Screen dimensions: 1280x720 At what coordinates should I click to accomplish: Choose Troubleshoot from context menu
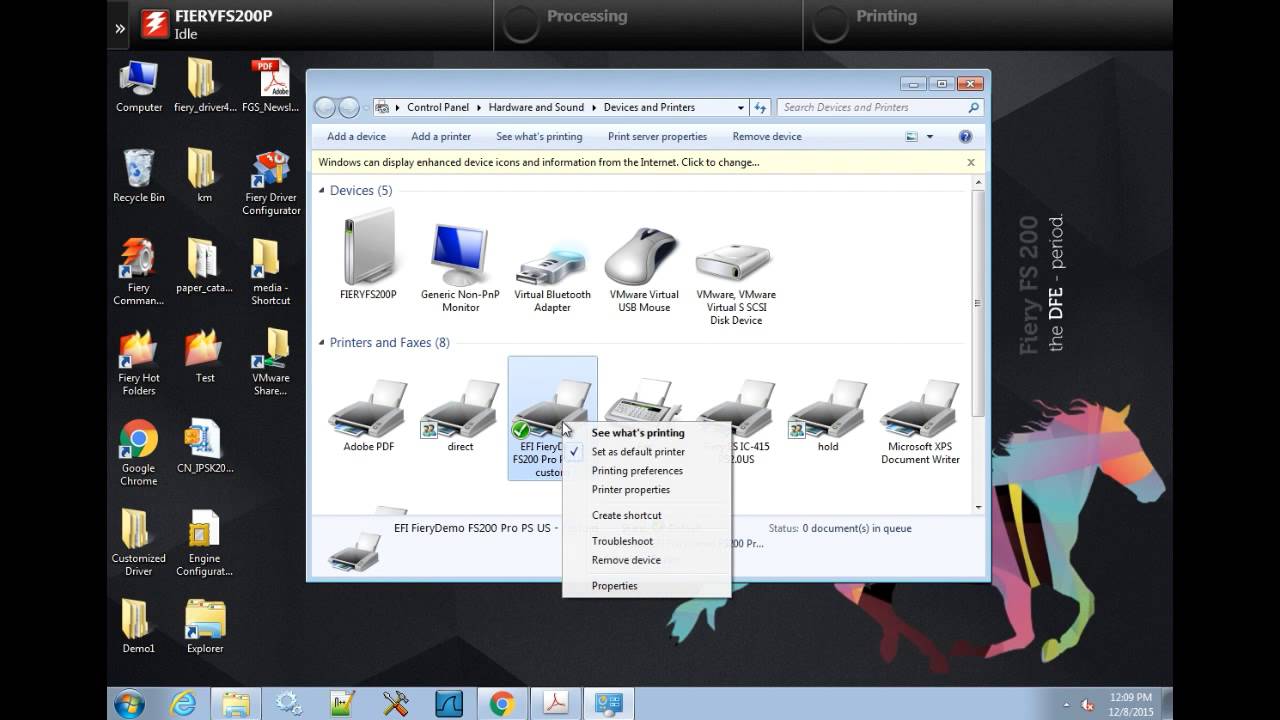pyautogui.click(x=622, y=541)
